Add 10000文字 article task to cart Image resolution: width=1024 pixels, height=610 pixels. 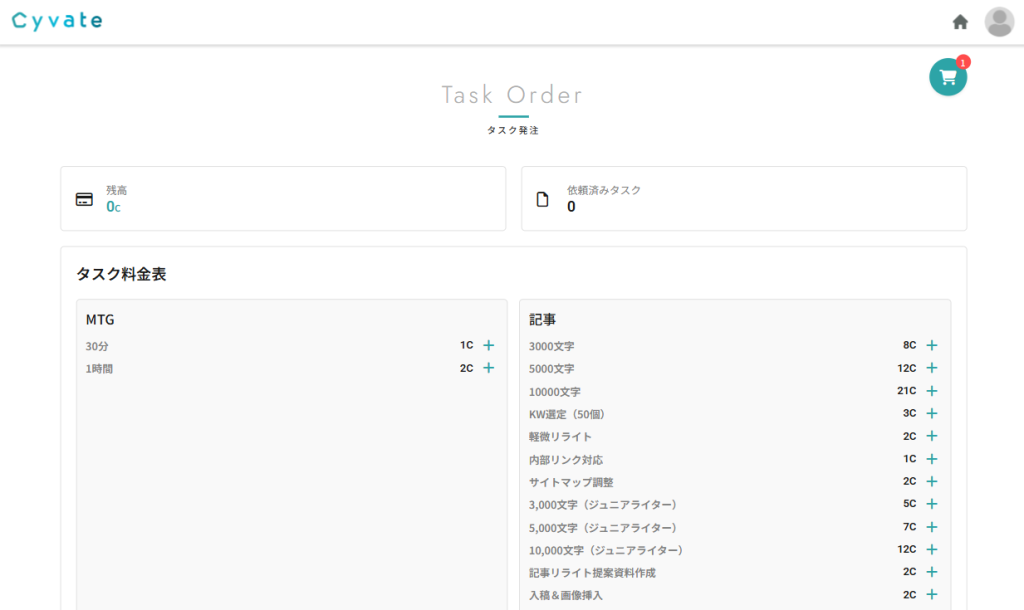tap(932, 391)
